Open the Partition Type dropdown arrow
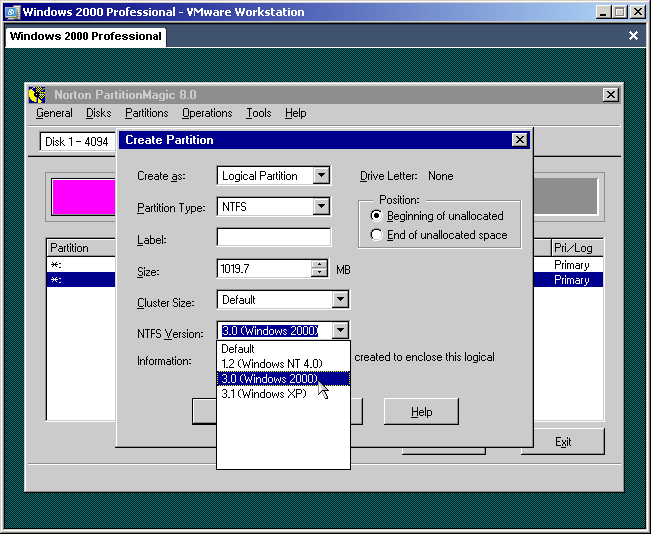Screen dimensions: 651x534 tap(321, 206)
